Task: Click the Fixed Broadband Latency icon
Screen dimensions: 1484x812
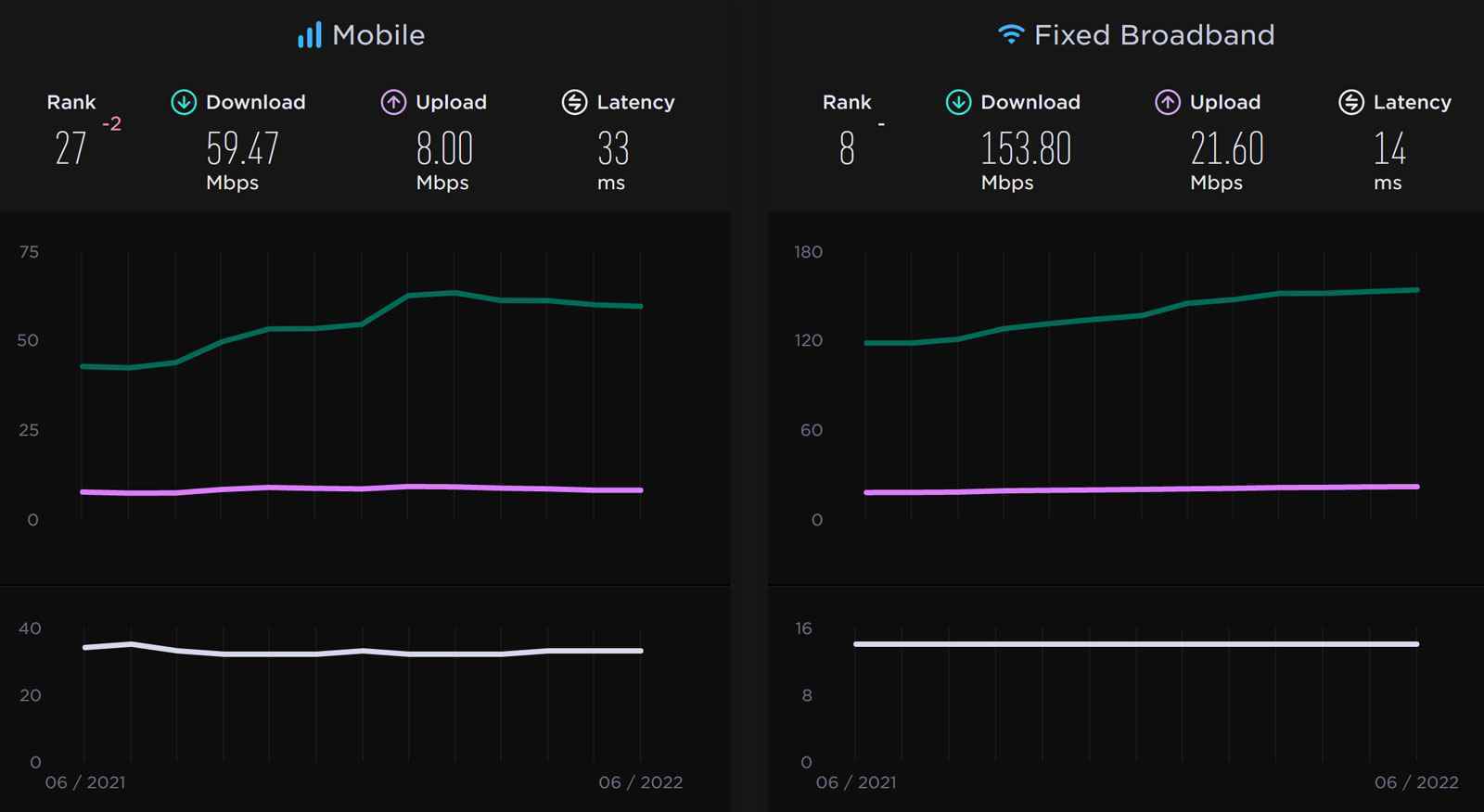Action: [1351, 102]
